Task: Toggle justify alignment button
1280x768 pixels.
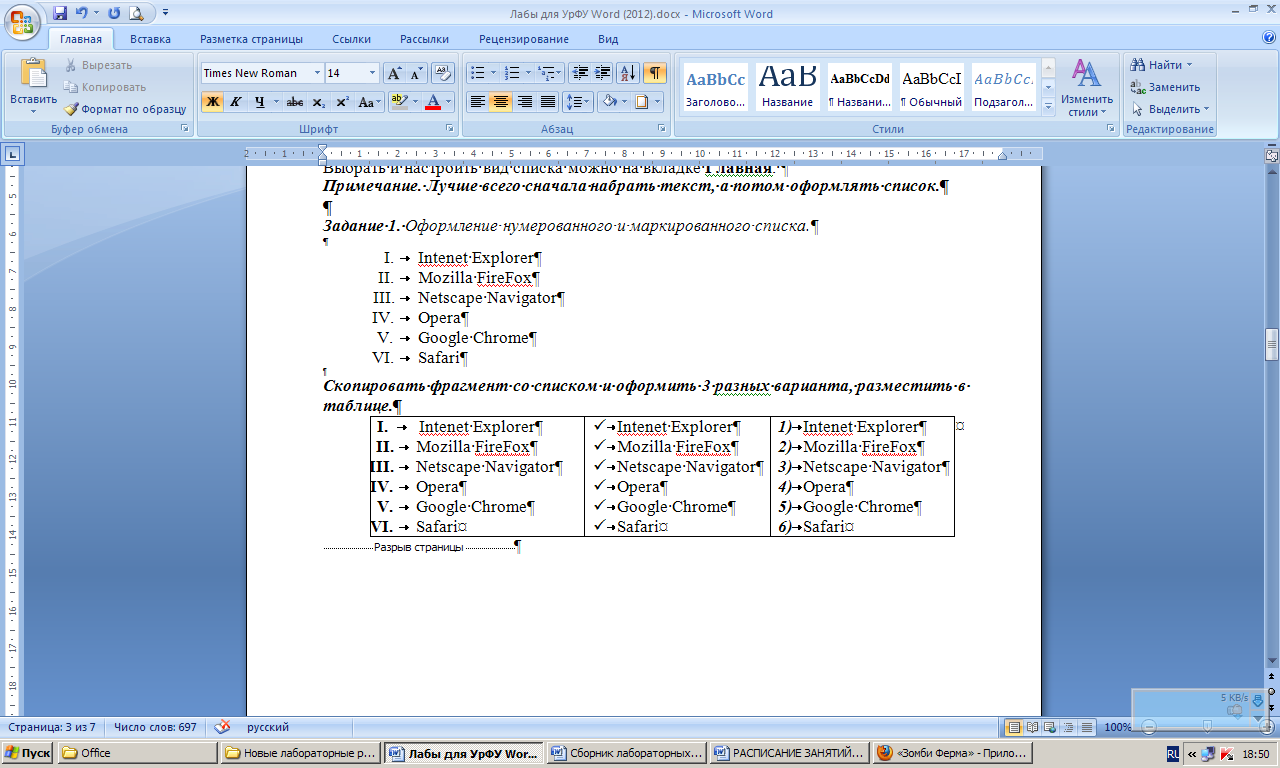Action: point(547,101)
